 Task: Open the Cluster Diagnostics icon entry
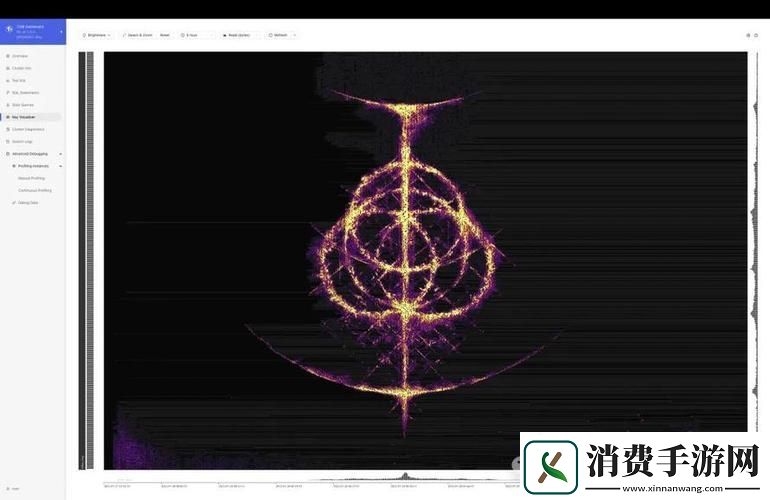8,129
